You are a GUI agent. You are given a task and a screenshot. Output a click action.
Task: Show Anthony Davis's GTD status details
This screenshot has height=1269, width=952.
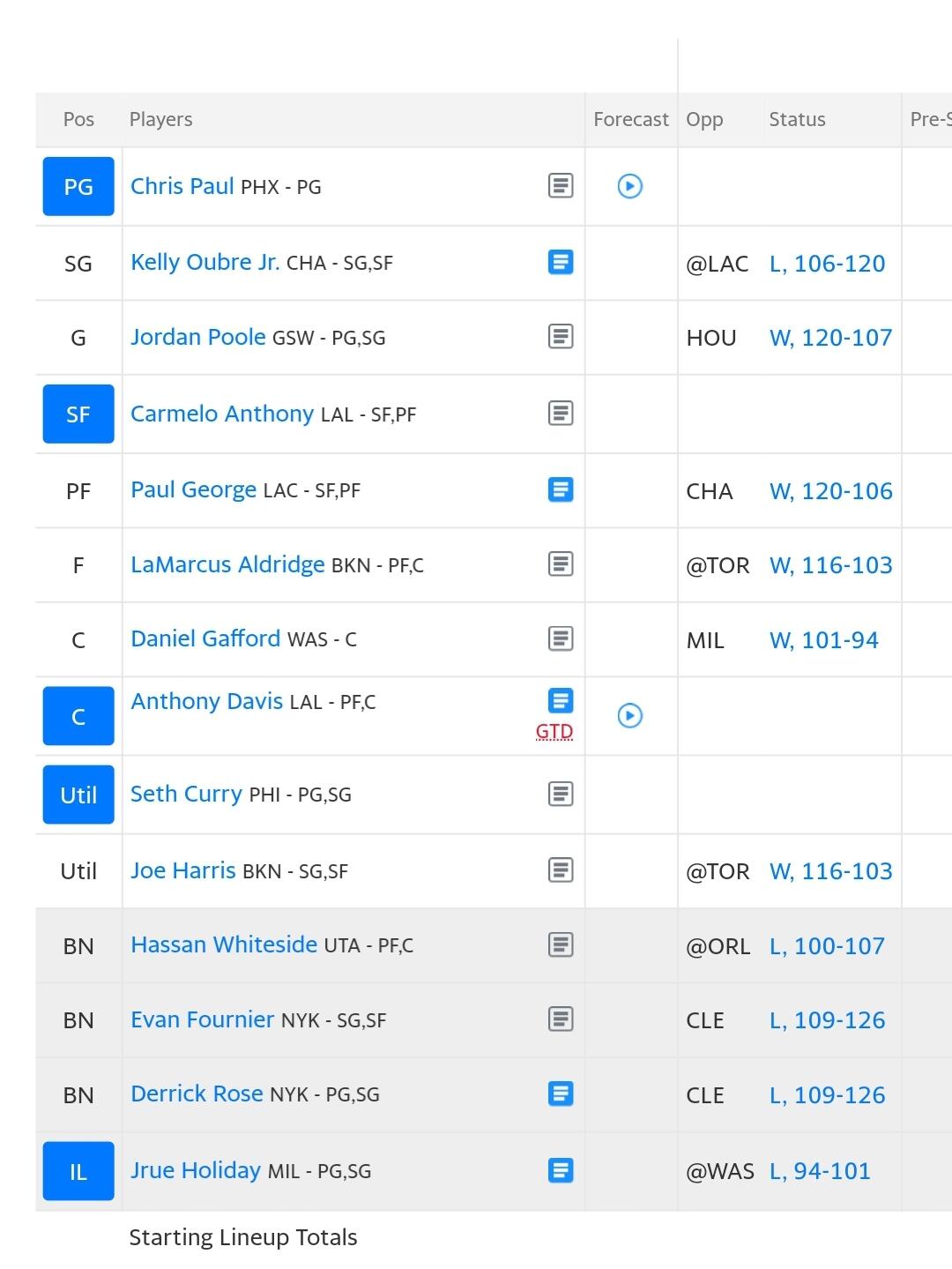click(x=554, y=731)
